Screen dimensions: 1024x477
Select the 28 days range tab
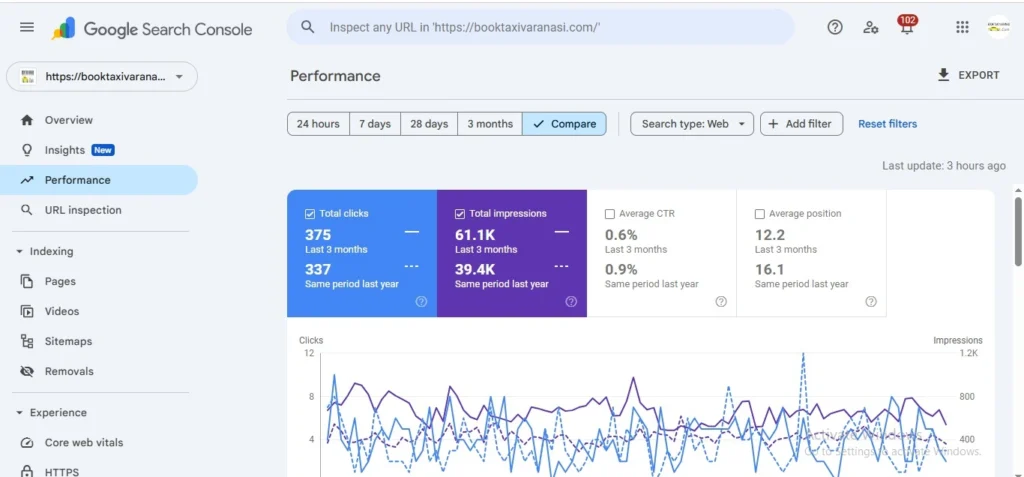[x=429, y=124]
